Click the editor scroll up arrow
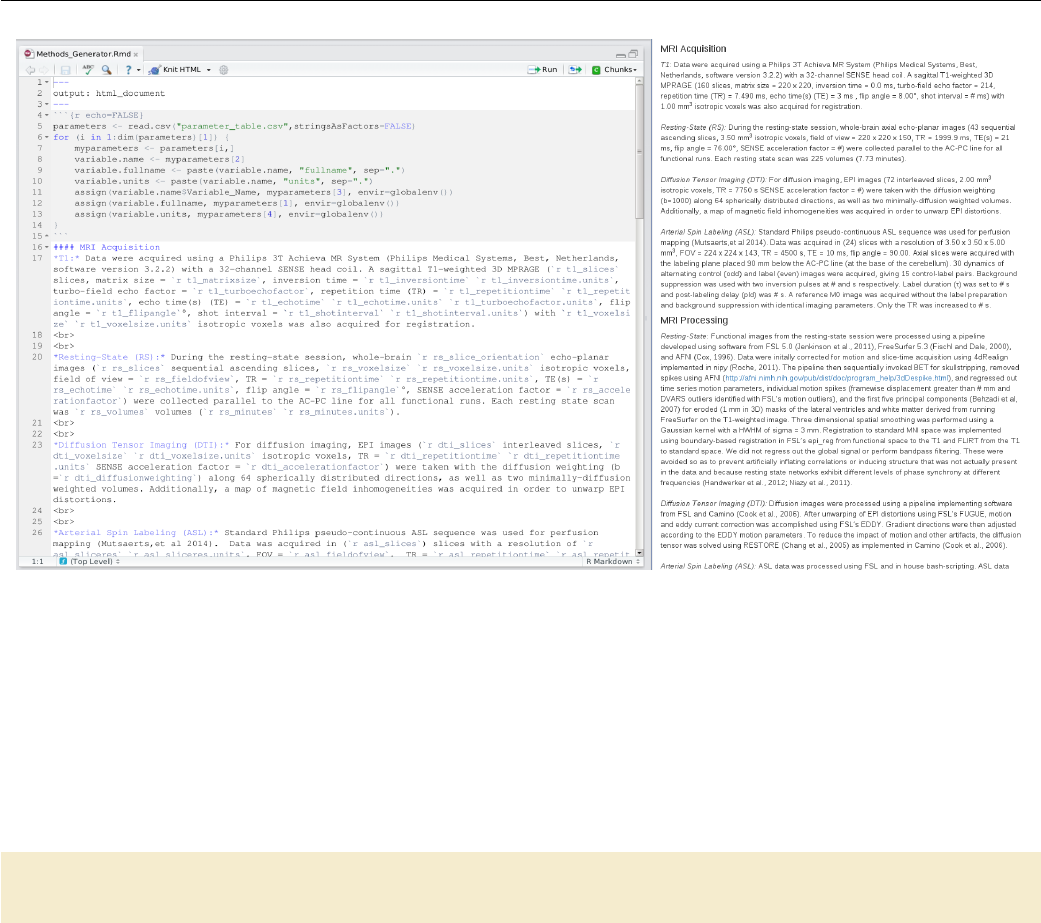 pyautogui.click(x=639, y=81)
